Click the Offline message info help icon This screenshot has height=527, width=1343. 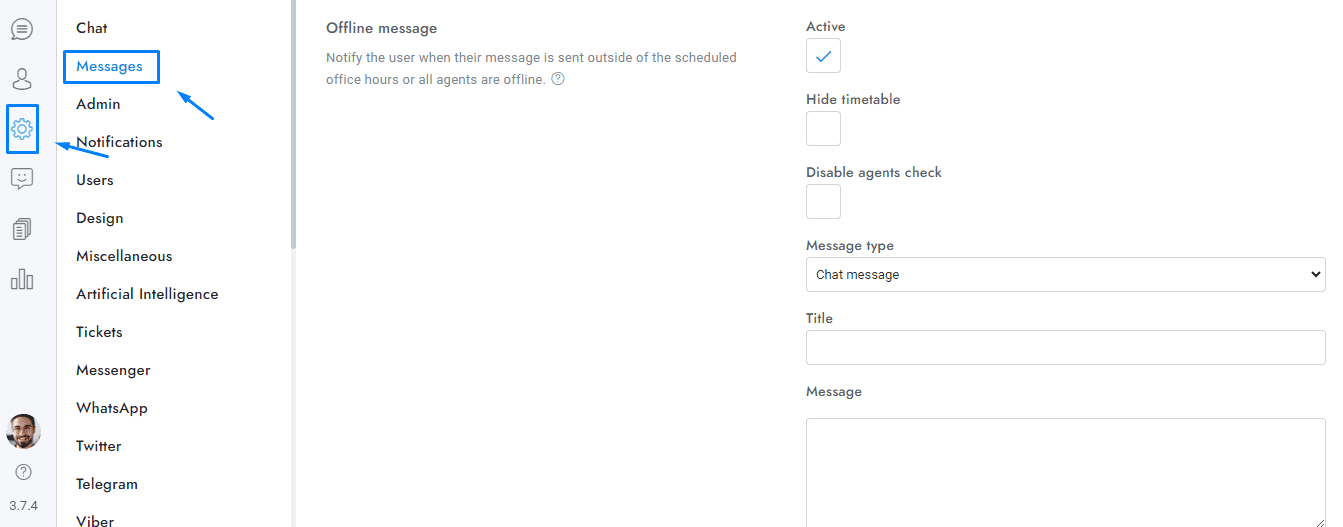point(558,79)
